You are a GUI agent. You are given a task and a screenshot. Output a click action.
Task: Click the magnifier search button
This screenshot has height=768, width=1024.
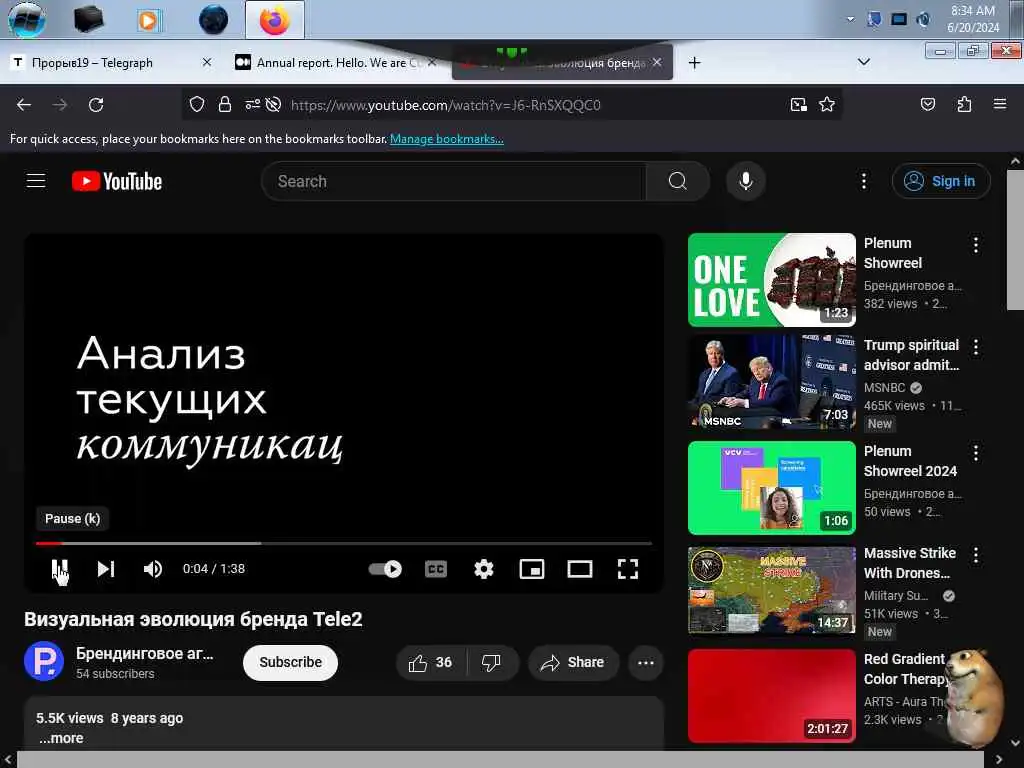[x=677, y=181]
